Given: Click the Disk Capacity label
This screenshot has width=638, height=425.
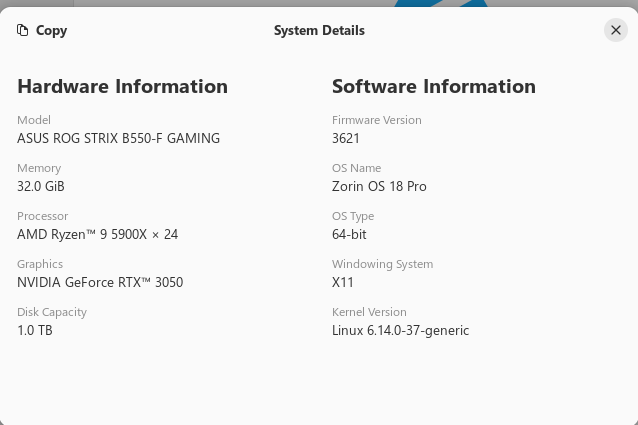Looking at the screenshot, I should tap(52, 312).
